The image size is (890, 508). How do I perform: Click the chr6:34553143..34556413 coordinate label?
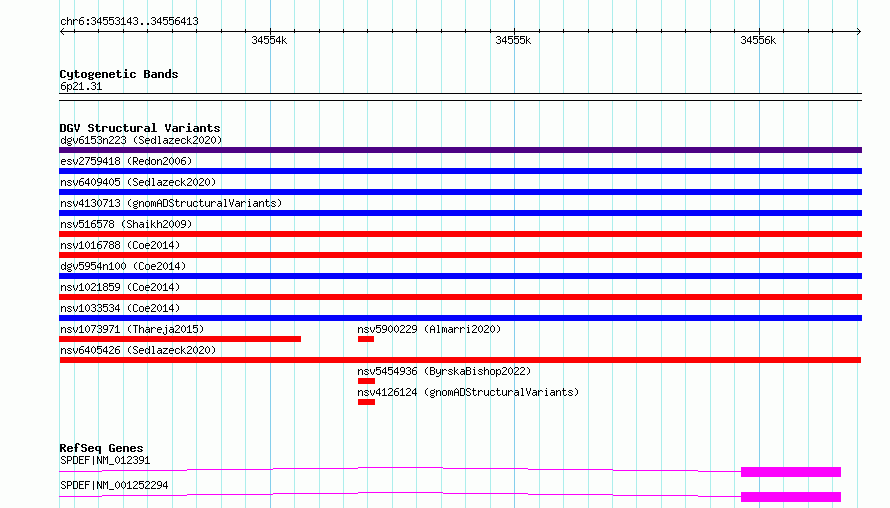129,22
